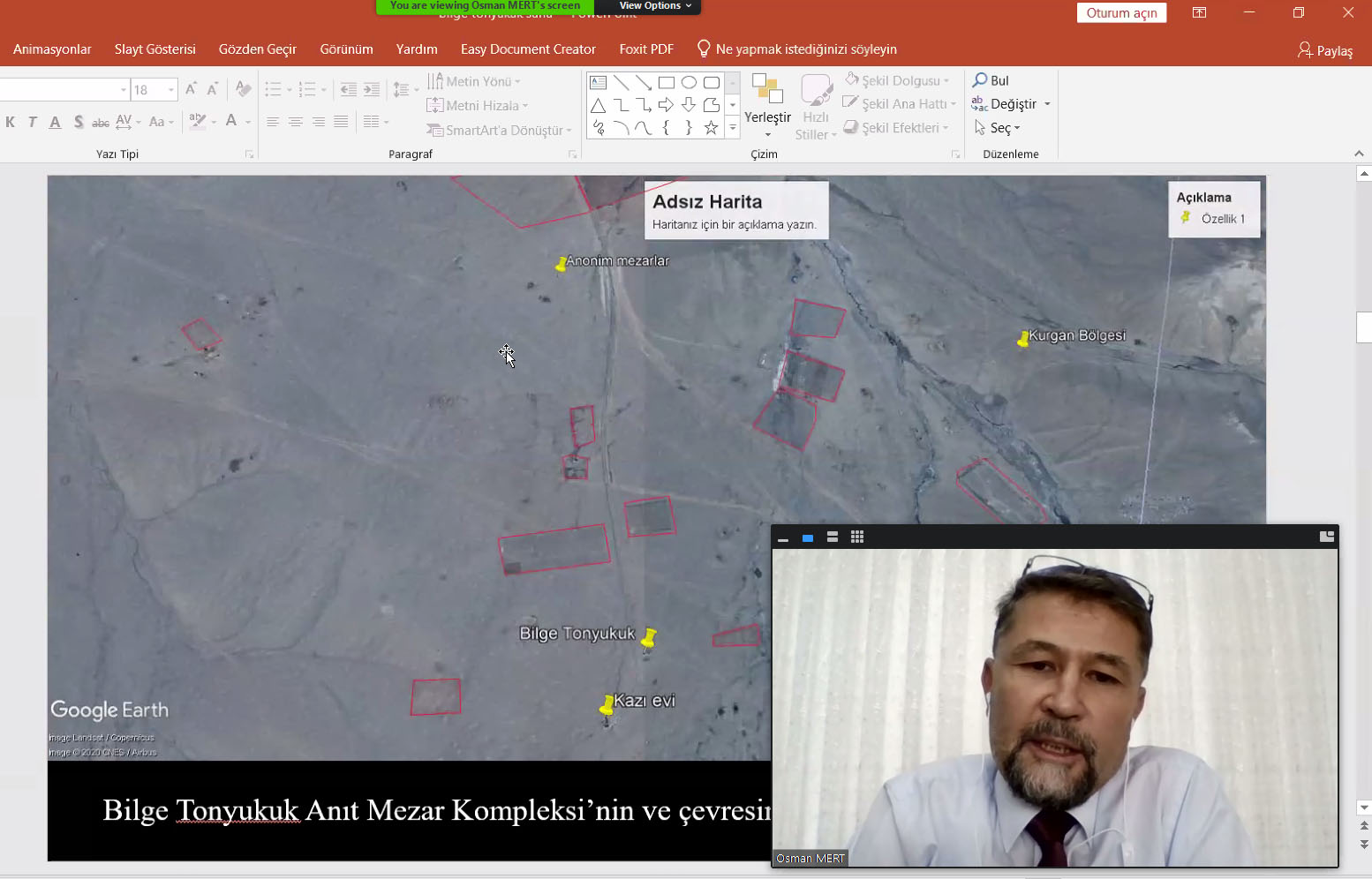1372x879 pixels.
Task: Click the Ne yapmak istediğinizi söyleyin box
Action: (805, 49)
